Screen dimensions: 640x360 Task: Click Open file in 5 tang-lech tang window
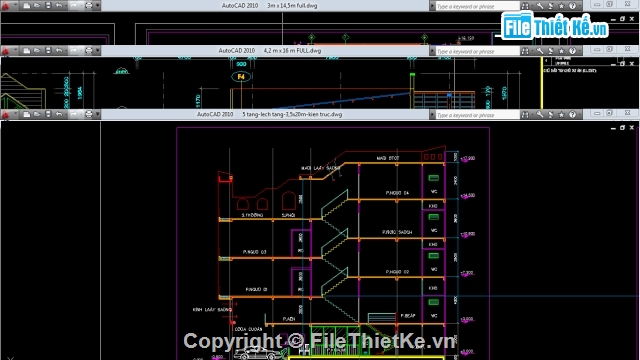(37, 114)
